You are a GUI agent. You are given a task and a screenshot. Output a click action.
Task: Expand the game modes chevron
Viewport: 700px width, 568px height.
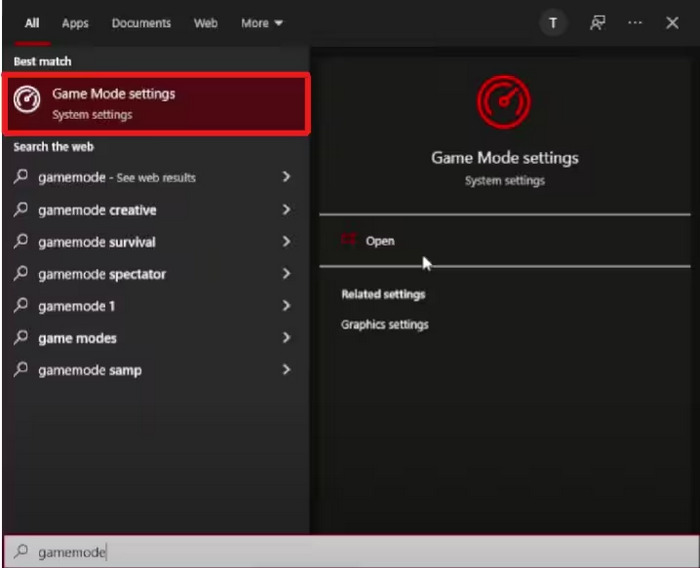coord(287,338)
